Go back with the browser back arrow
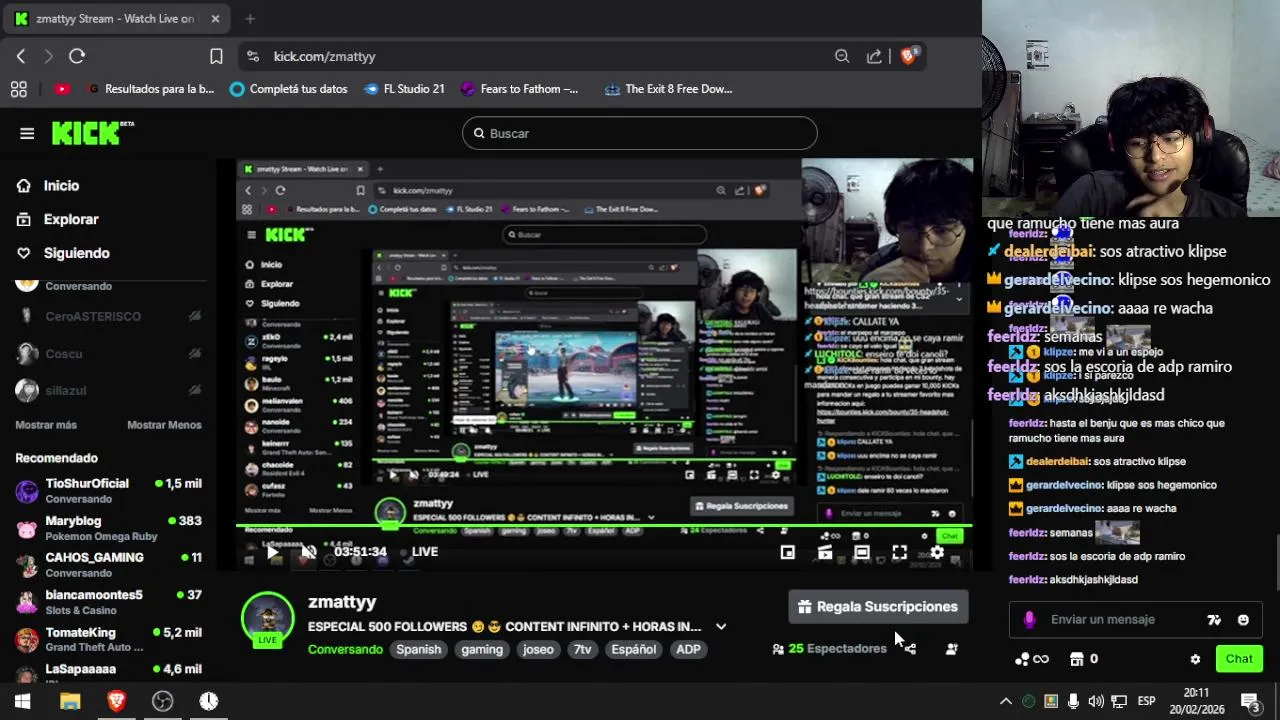Image resolution: width=1280 pixels, height=720 pixels. [21, 56]
